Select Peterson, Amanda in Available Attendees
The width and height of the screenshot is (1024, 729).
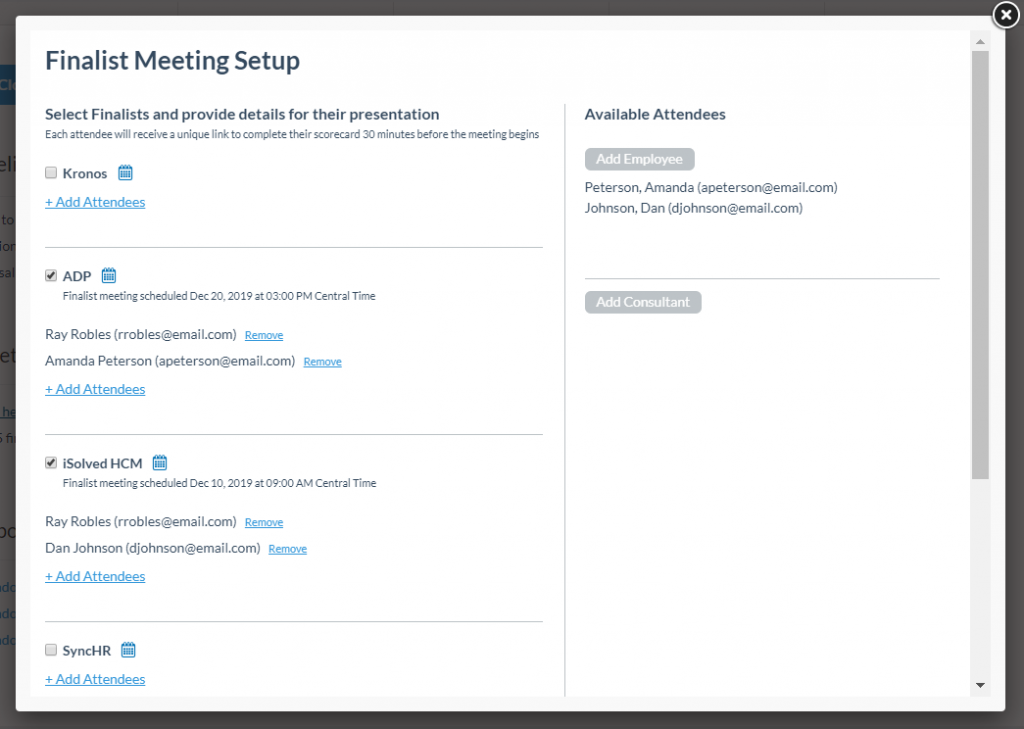(x=710, y=187)
